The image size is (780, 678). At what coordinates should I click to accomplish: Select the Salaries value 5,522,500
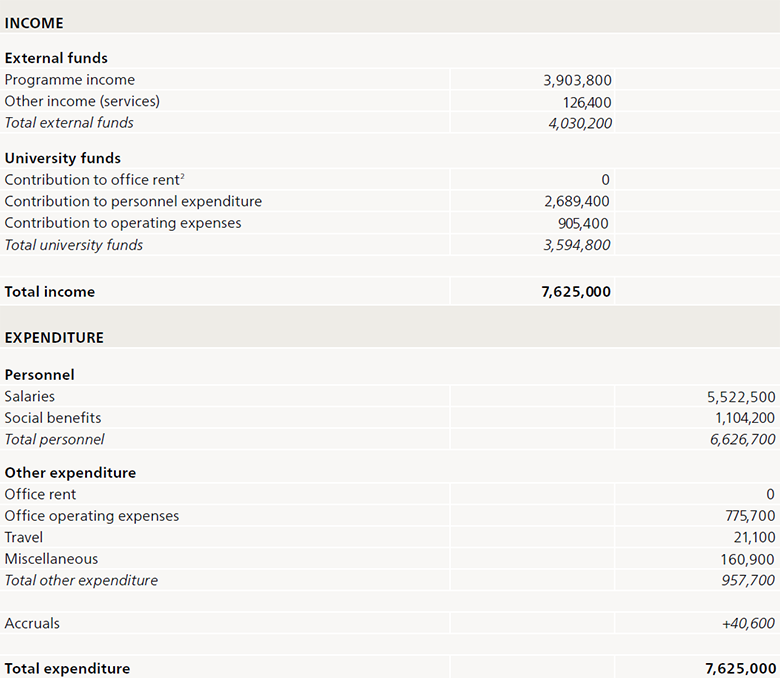(x=741, y=397)
